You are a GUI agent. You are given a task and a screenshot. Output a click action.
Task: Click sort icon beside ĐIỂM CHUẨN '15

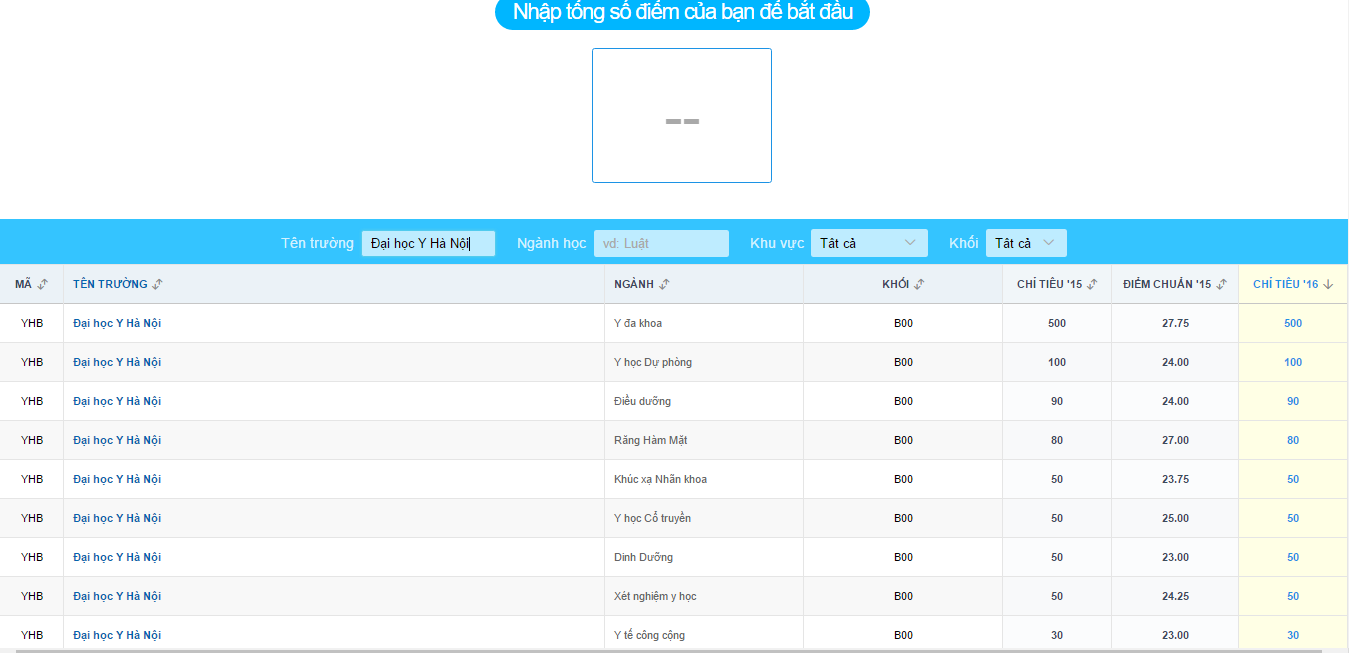click(x=1222, y=285)
